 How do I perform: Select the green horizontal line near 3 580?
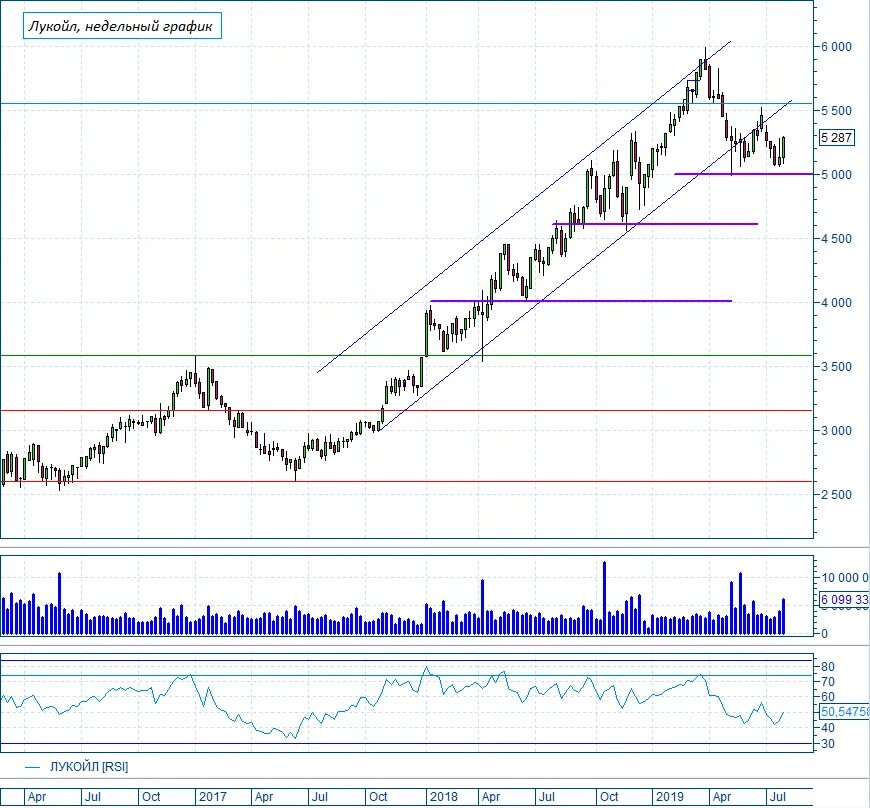[x=406, y=355]
